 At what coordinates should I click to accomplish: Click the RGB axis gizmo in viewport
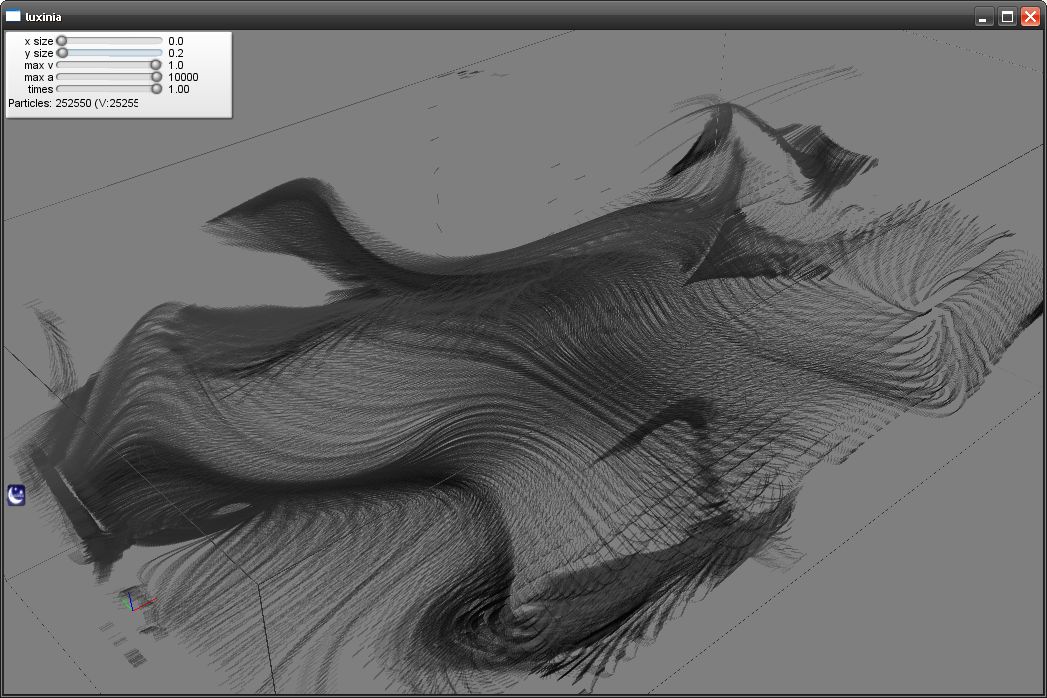(x=134, y=600)
